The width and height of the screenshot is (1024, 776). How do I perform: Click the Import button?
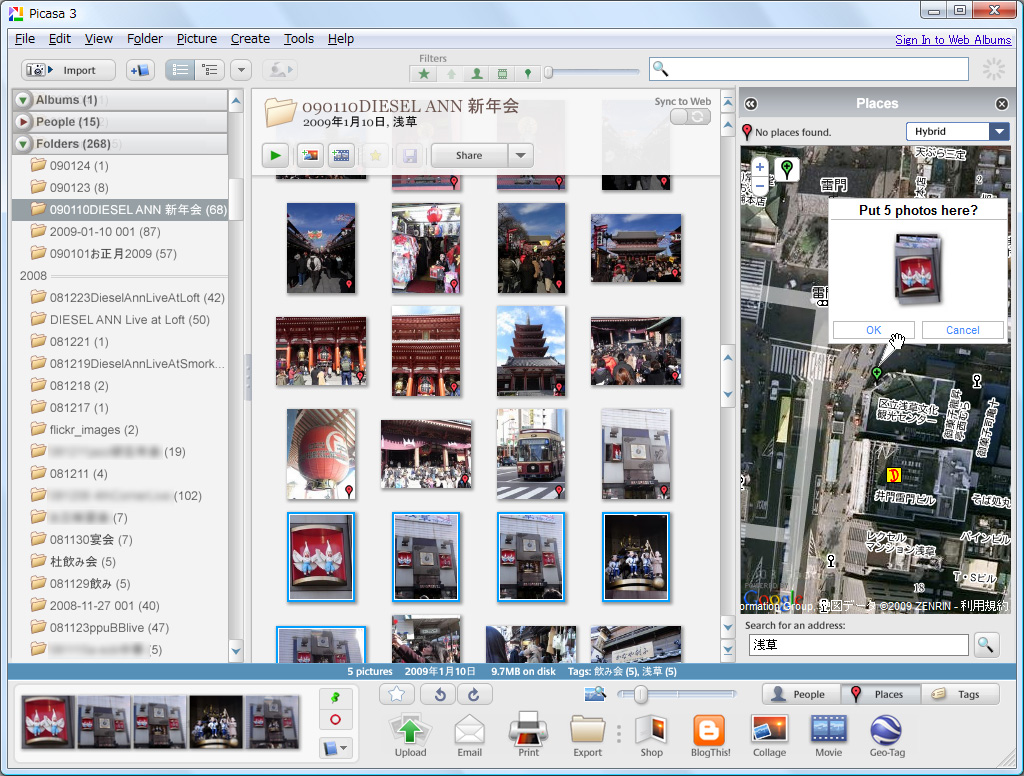(x=68, y=70)
